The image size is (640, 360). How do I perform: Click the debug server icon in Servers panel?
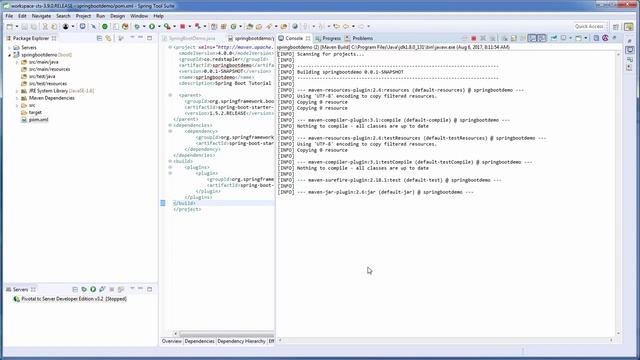click(x=84, y=289)
